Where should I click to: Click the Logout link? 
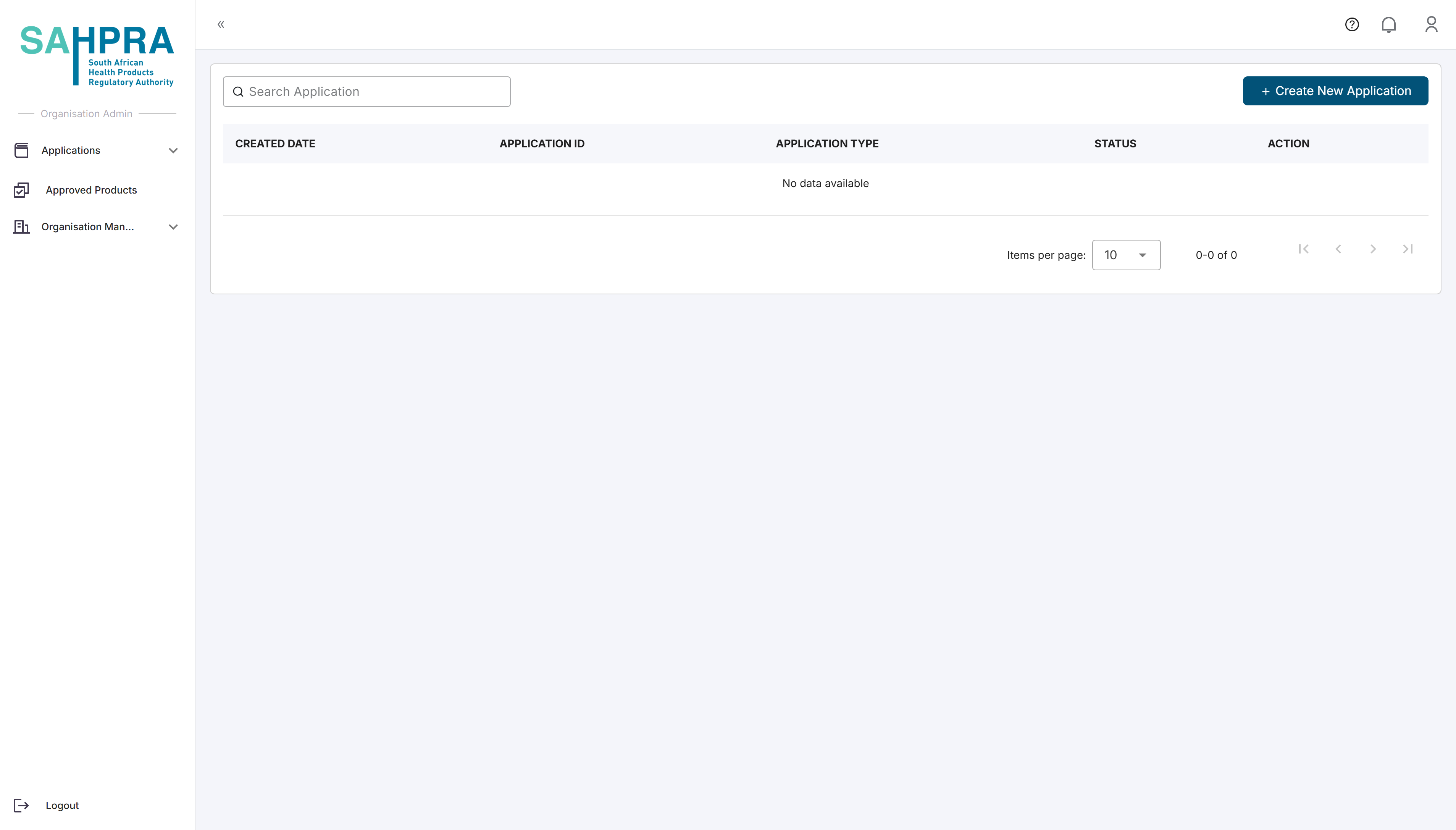62,805
